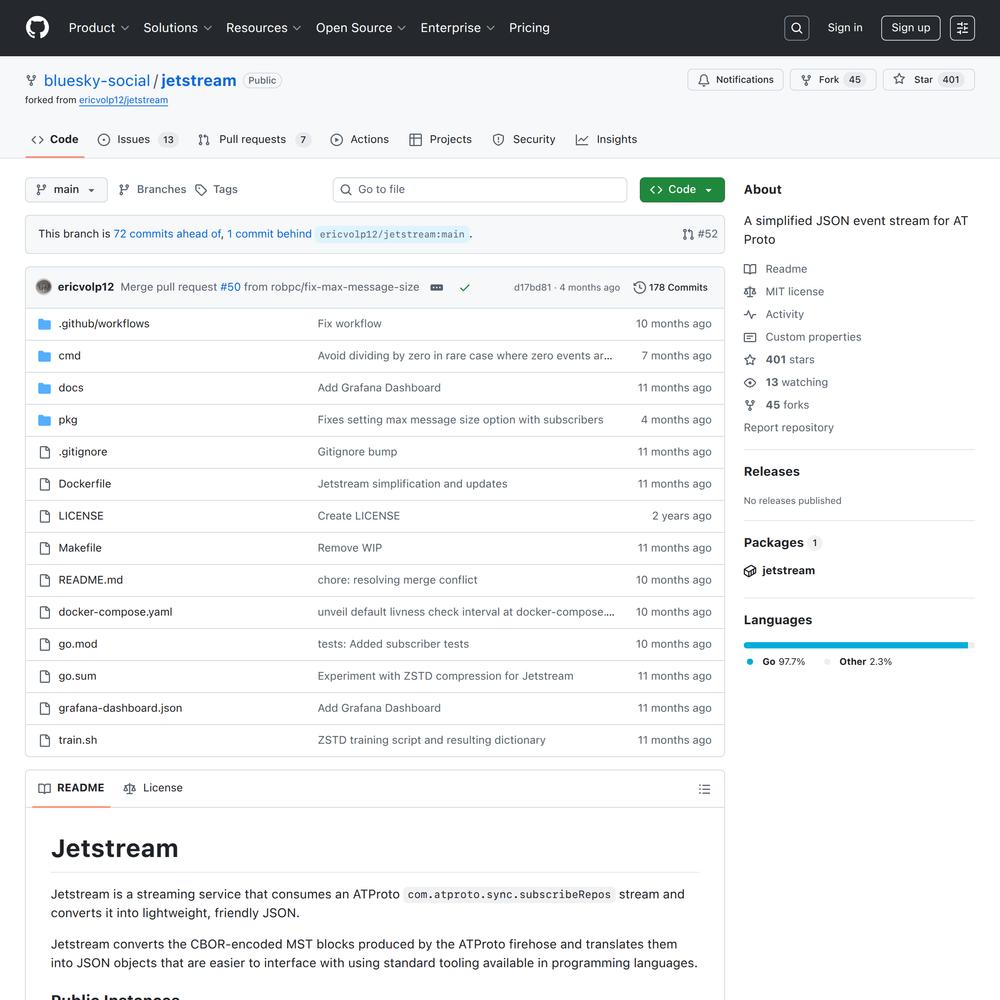Click the Go 97.7% language legend
The height and width of the screenshot is (1000, 1000).
pyautogui.click(x=776, y=662)
